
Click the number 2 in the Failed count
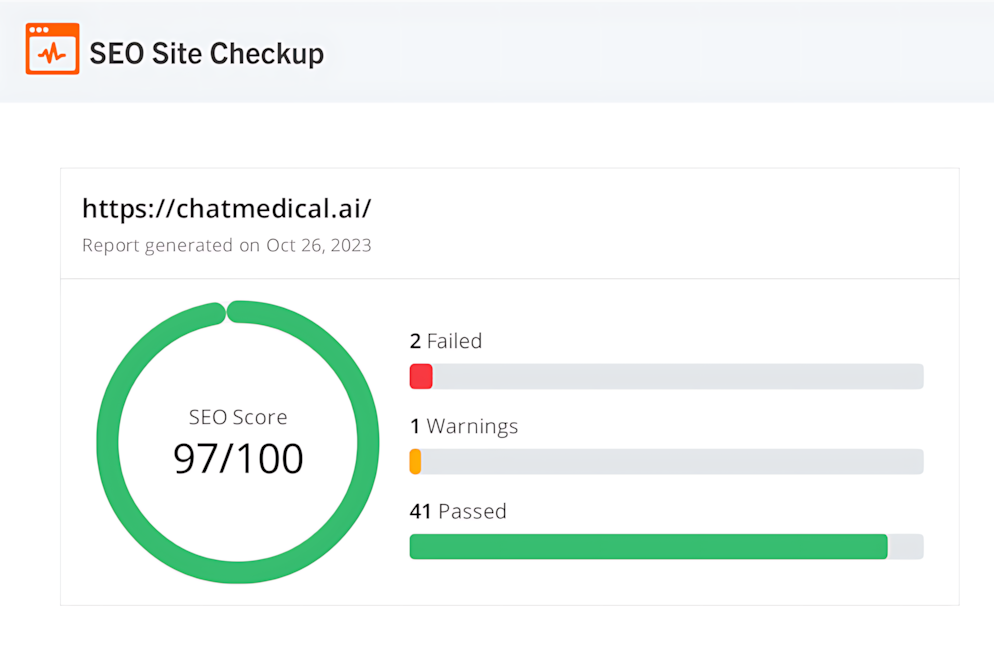pos(415,341)
